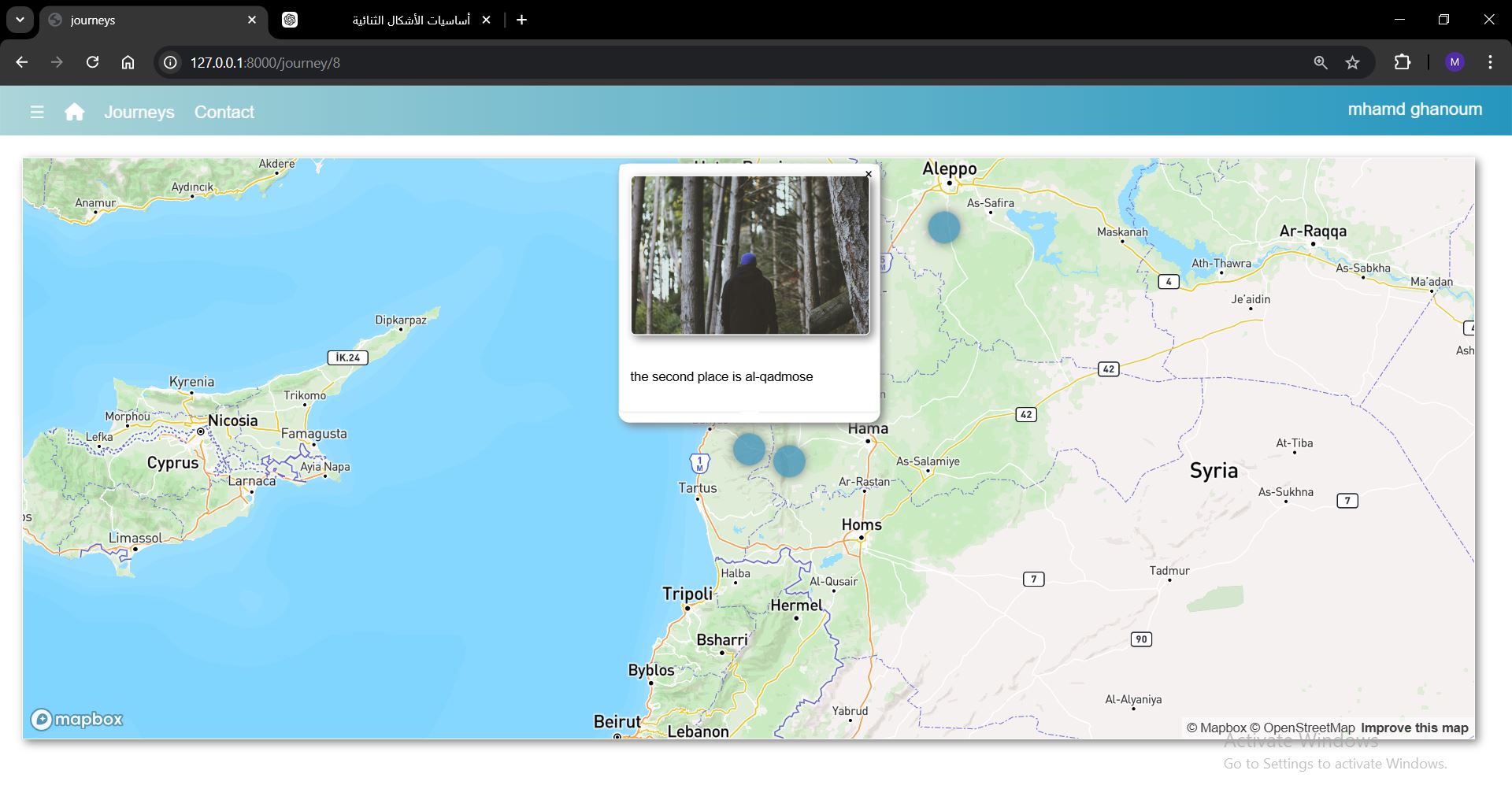
Task: Close the map popup
Action: click(869, 174)
